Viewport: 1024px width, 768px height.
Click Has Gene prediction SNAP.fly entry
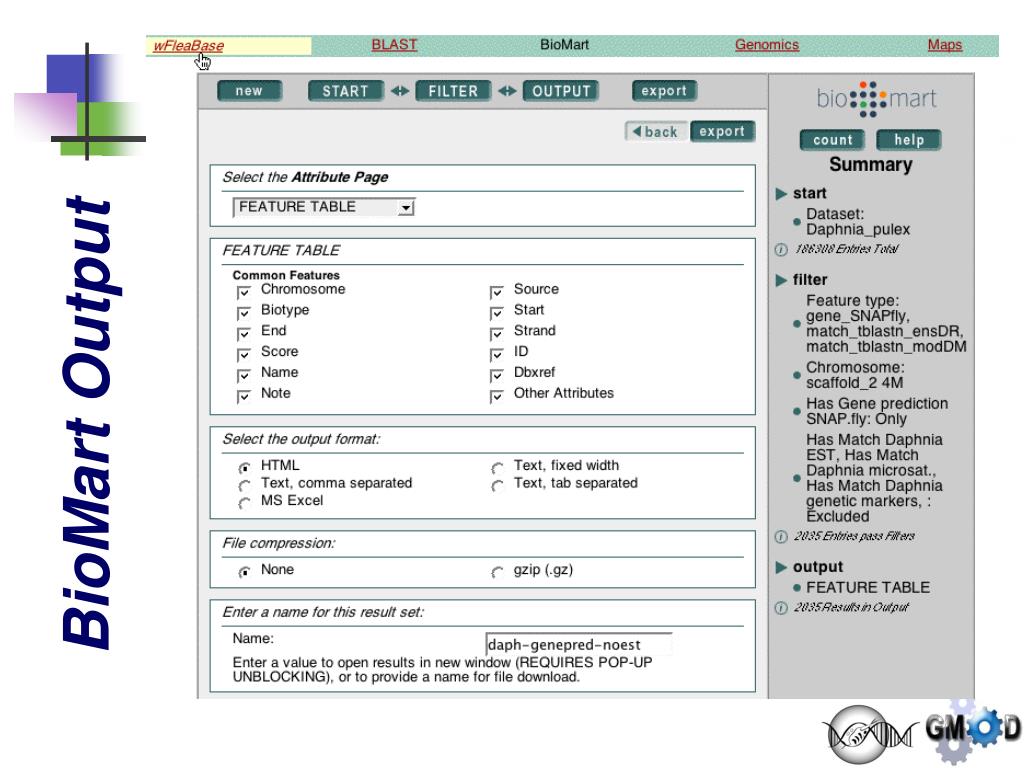pyautogui.click(x=876, y=411)
